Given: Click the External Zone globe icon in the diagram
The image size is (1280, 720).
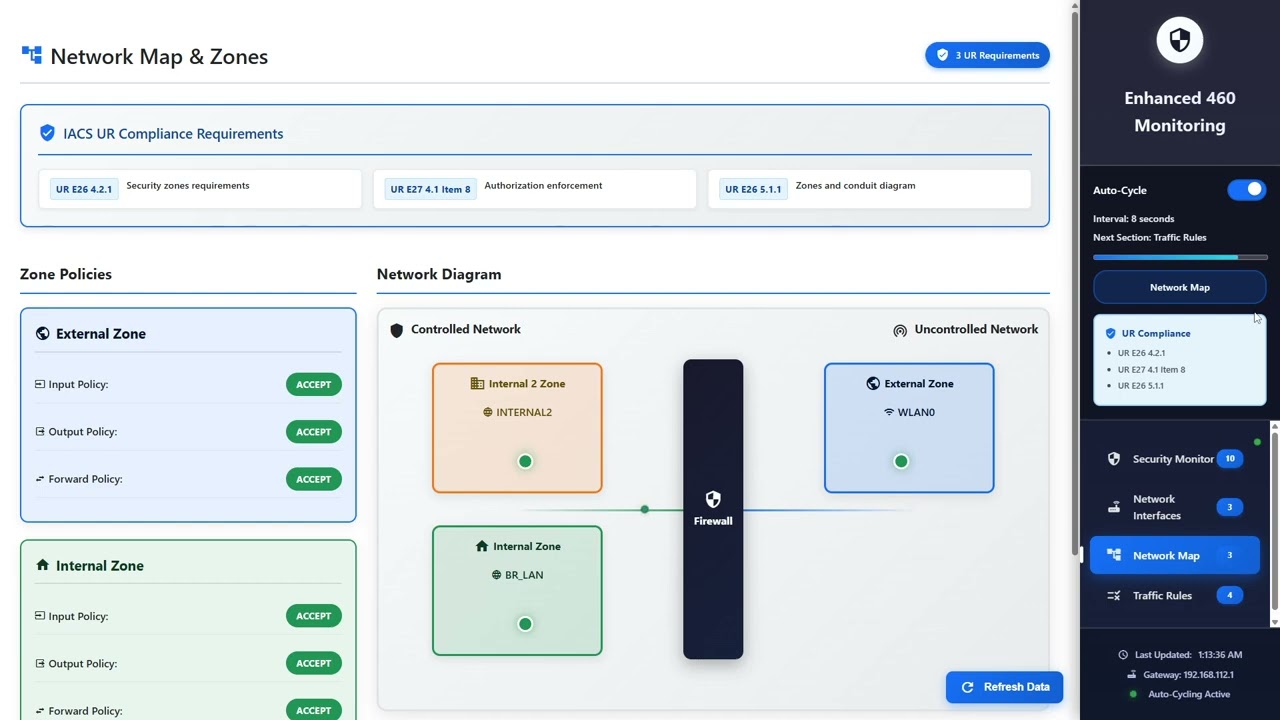Looking at the screenshot, I should (x=873, y=383).
